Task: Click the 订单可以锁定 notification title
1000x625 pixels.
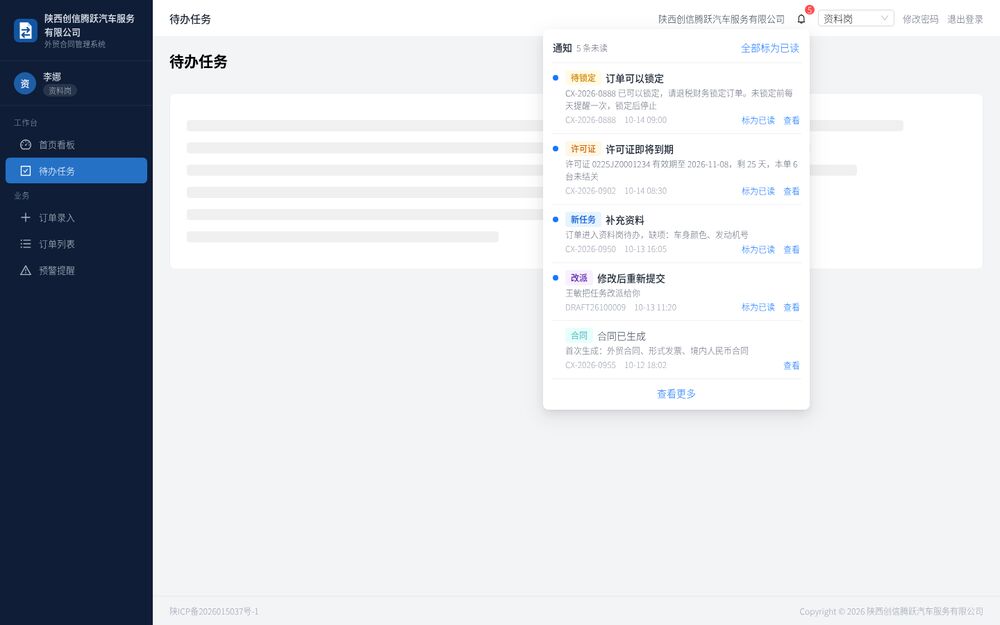Action: (x=635, y=78)
